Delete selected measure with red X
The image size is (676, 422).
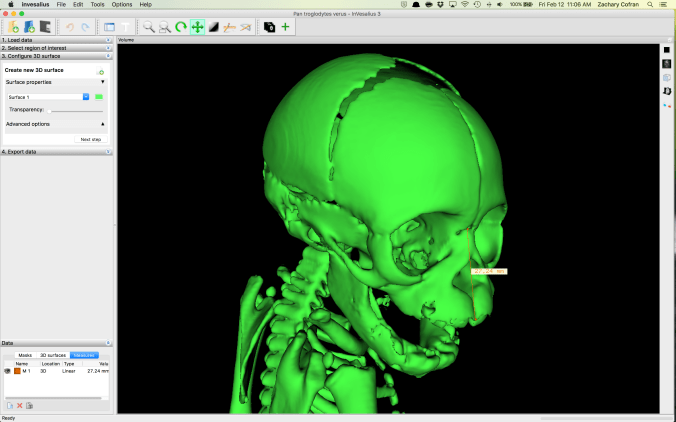pyautogui.click(x=20, y=405)
